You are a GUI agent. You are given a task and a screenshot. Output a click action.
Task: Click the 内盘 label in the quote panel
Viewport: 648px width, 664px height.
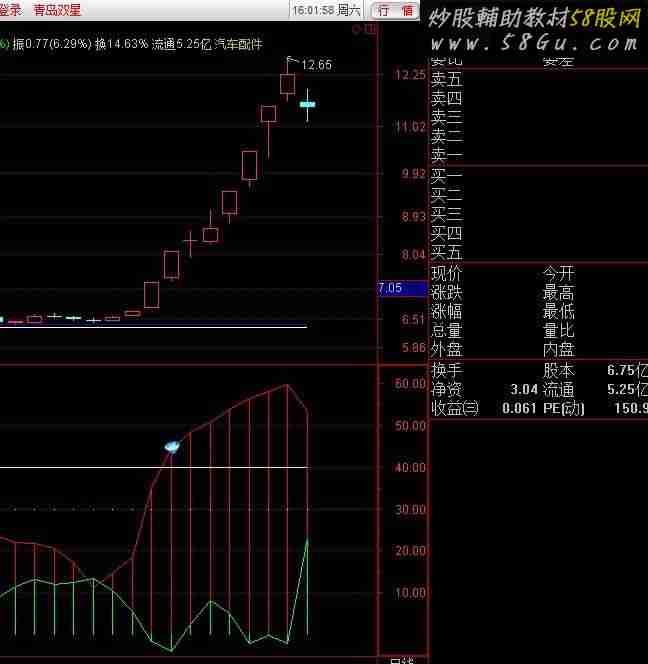click(x=559, y=349)
